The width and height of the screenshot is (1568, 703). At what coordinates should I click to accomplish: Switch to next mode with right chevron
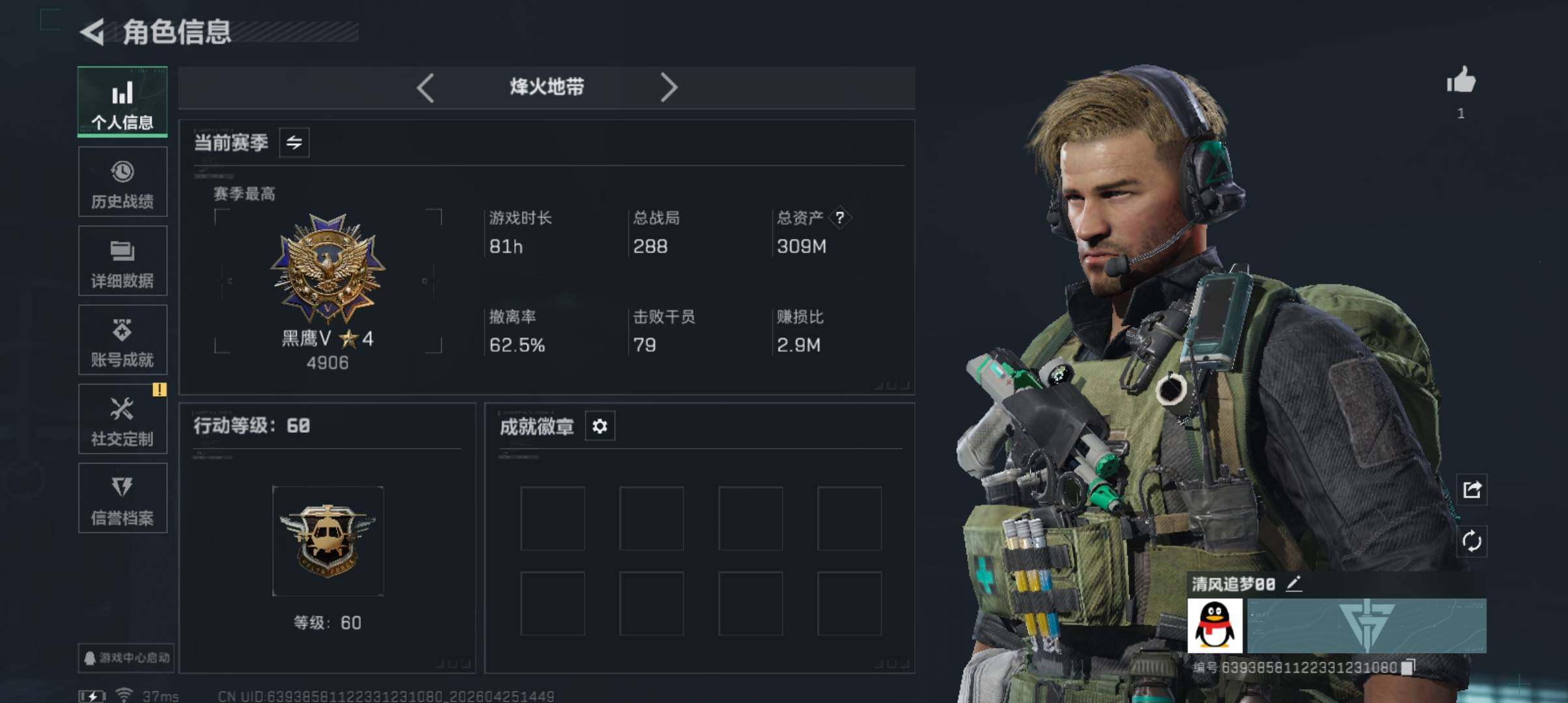click(669, 87)
